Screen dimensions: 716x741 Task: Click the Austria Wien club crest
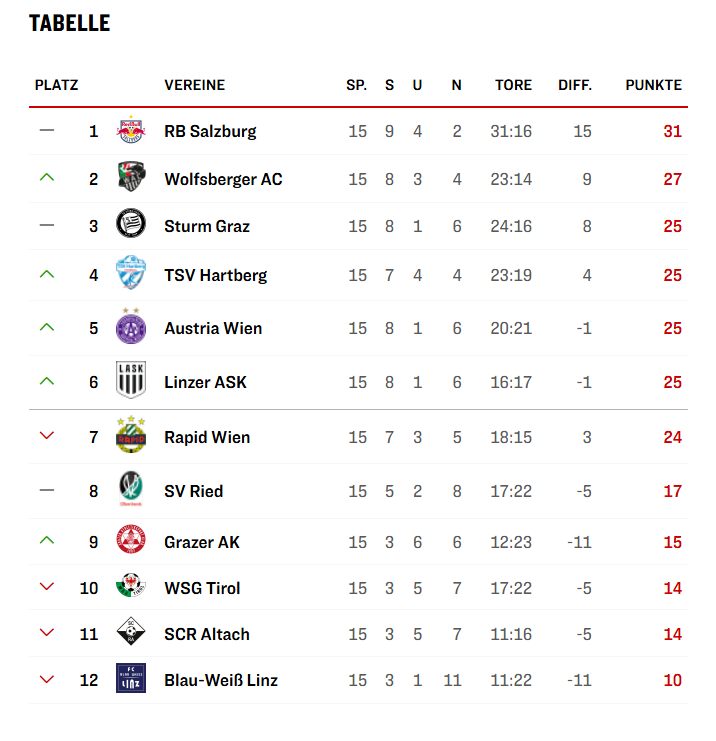coord(129,327)
